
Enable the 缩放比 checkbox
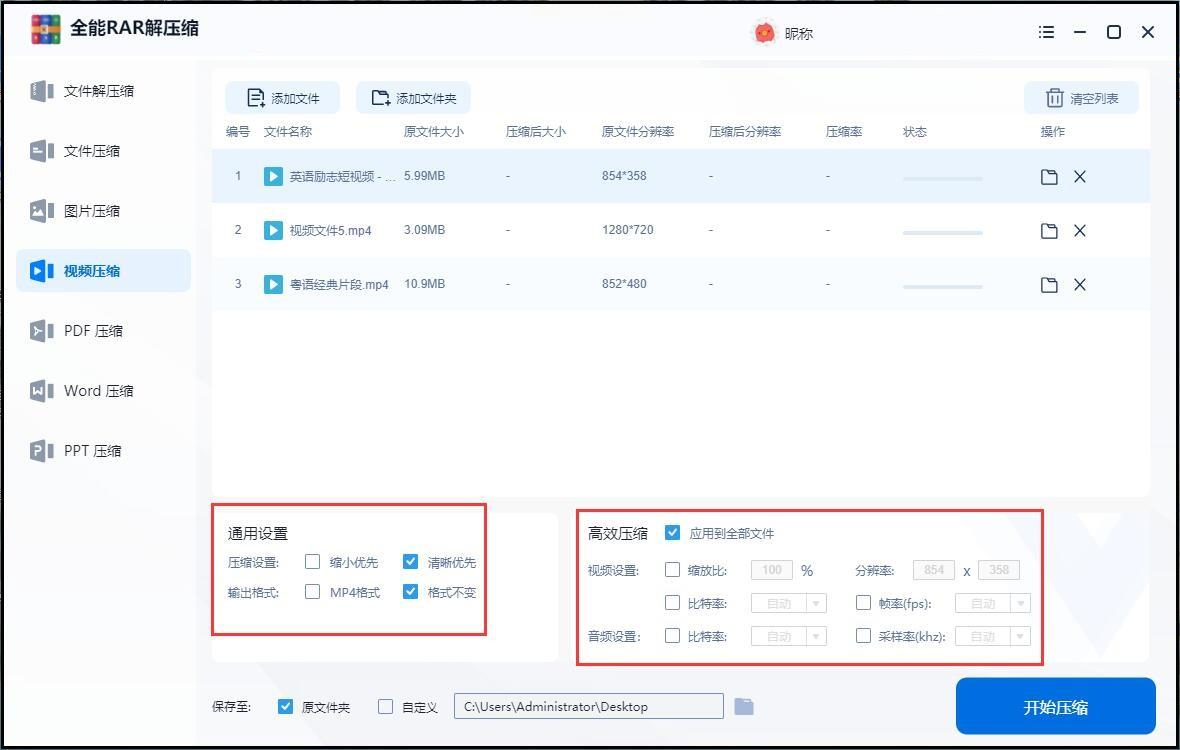673,569
